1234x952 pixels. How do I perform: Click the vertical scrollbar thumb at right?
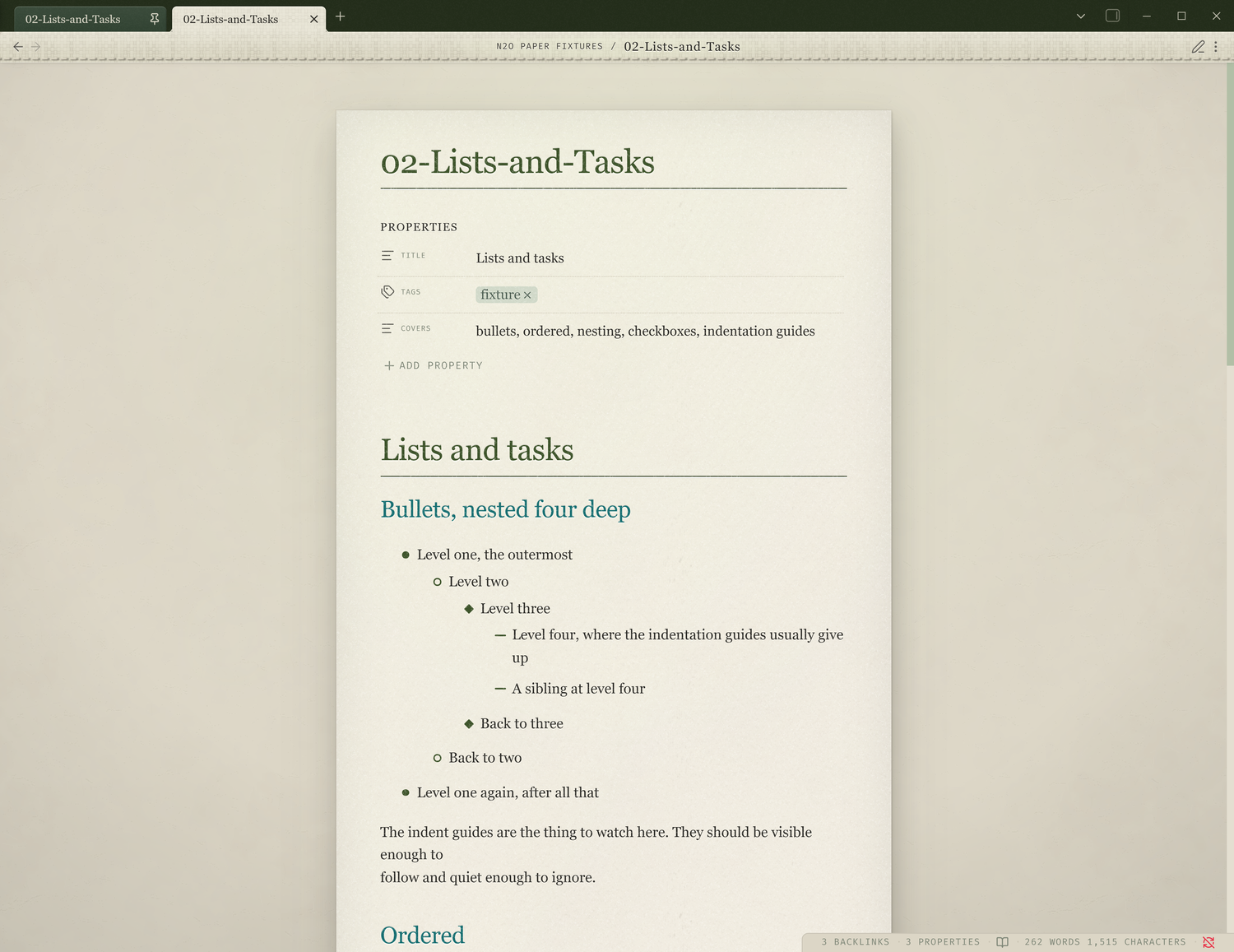(1230, 214)
